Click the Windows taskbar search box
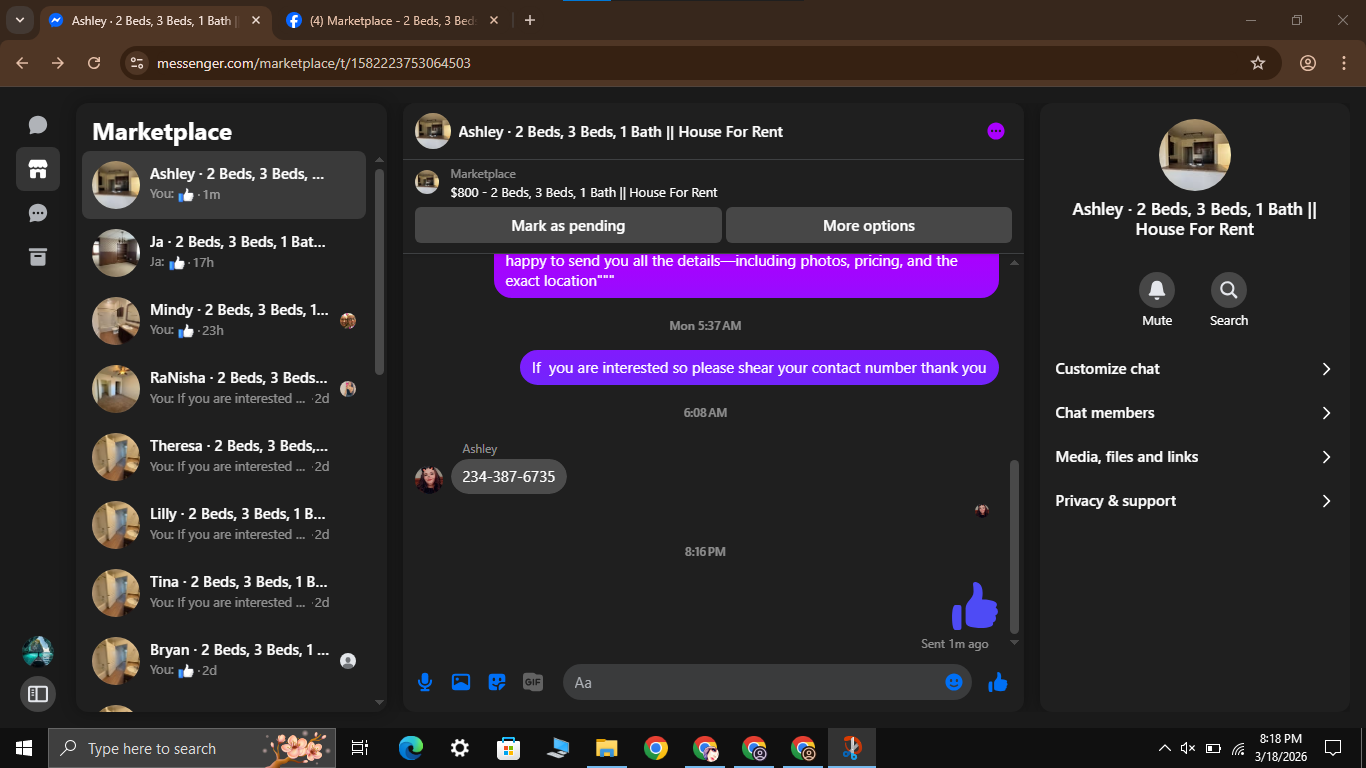 194,748
